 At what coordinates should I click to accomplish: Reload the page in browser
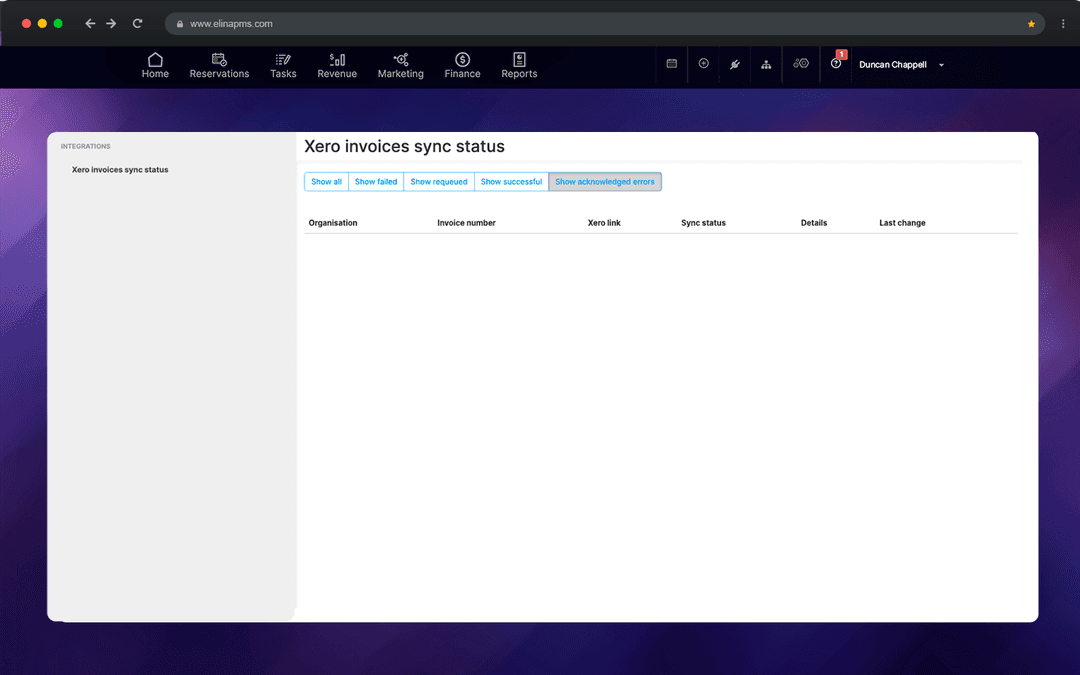(x=138, y=23)
